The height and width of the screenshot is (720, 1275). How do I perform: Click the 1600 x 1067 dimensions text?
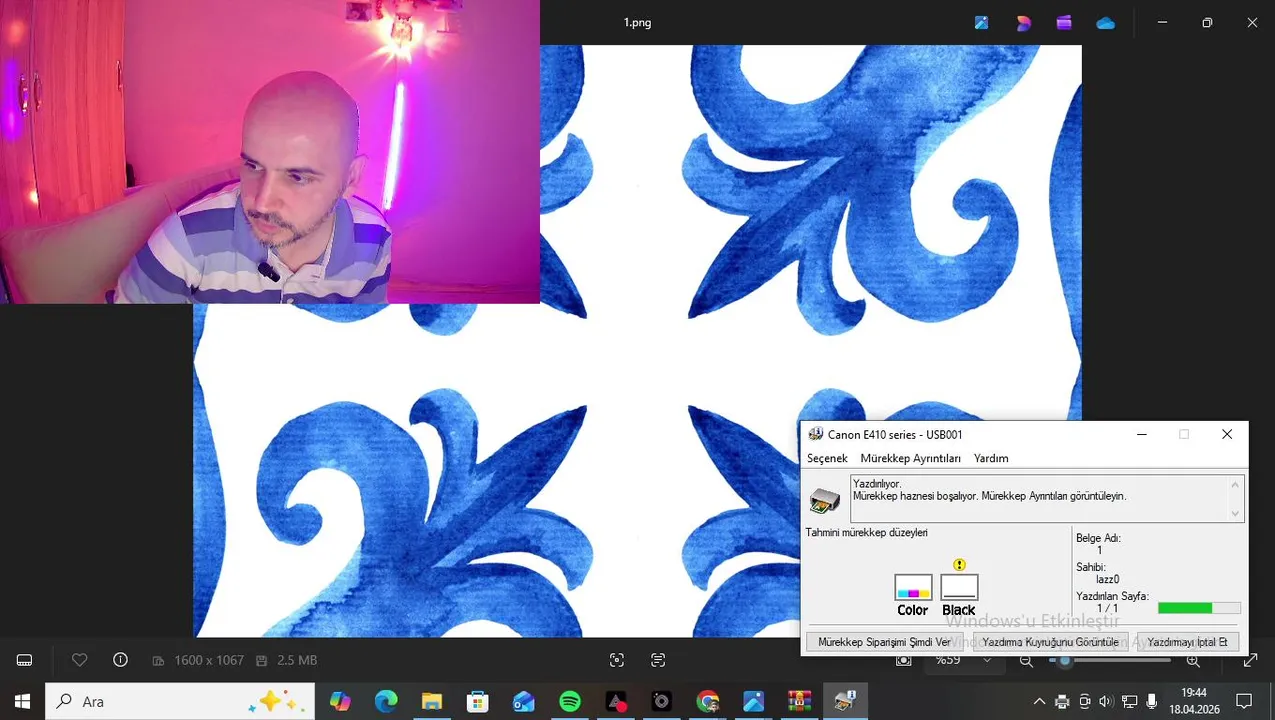tap(209, 660)
